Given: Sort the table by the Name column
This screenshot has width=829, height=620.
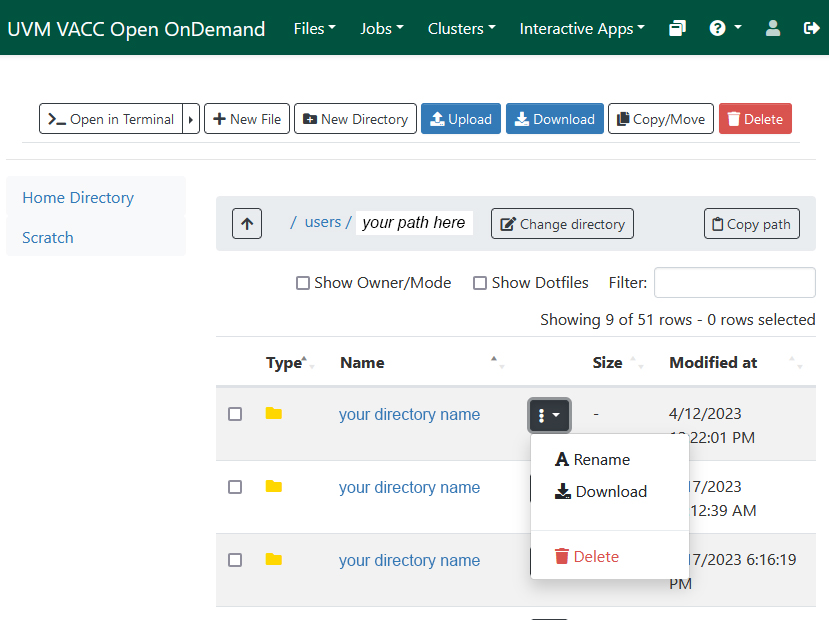Looking at the screenshot, I should point(362,363).
